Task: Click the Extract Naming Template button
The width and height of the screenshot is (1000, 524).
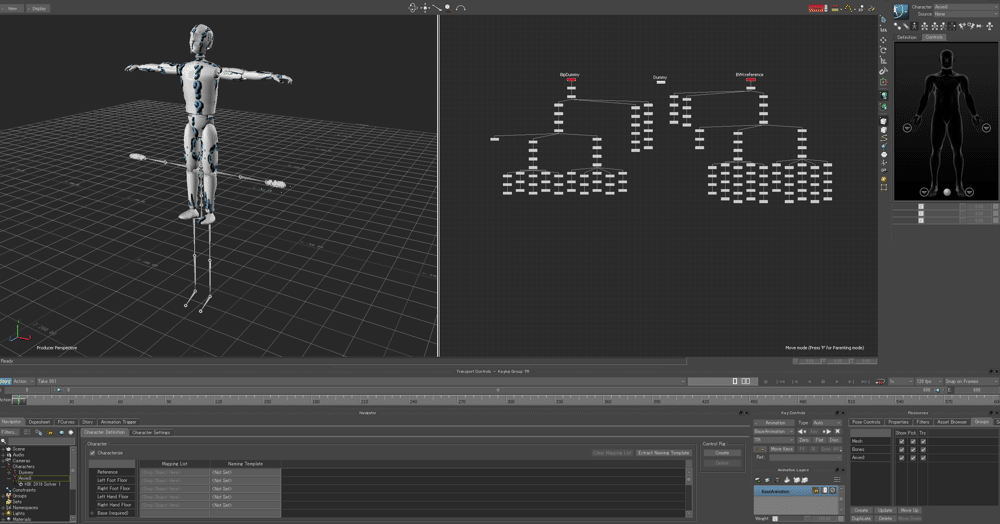Action: point(663,453)
